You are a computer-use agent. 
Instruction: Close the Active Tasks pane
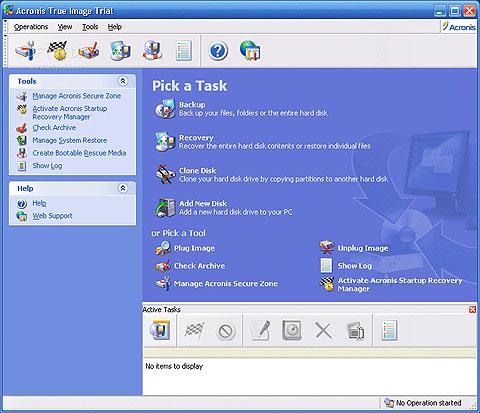tap(472, 310)
